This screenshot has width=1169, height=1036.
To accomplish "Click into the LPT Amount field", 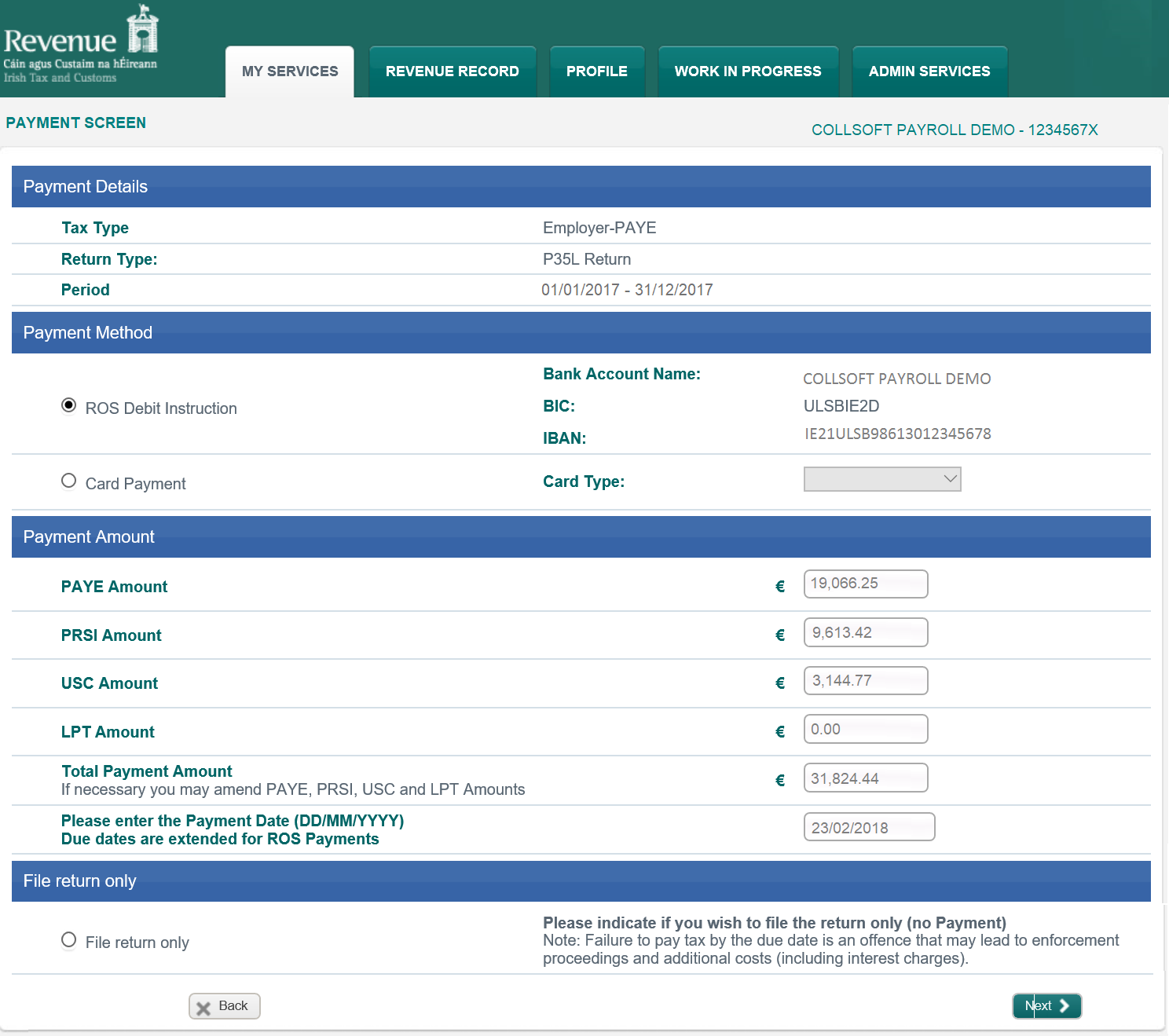I will tap(865, 729).
